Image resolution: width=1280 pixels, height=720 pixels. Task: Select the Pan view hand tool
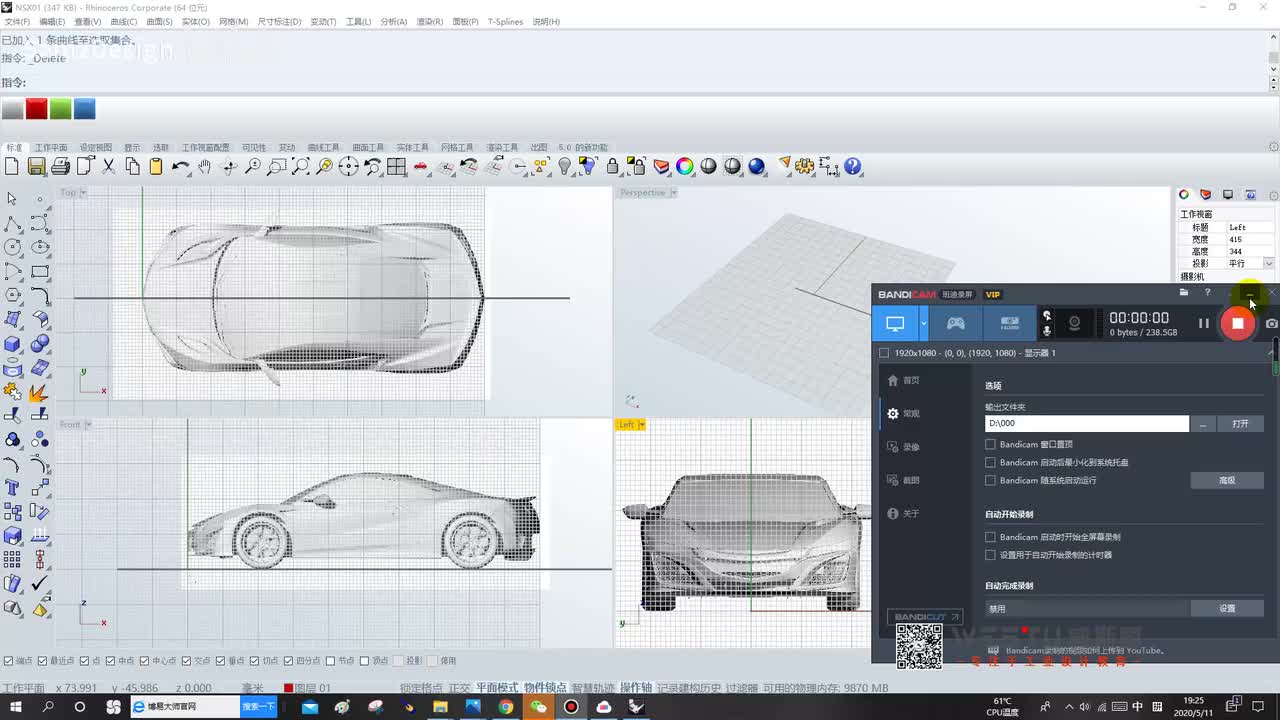coord(205,167)
